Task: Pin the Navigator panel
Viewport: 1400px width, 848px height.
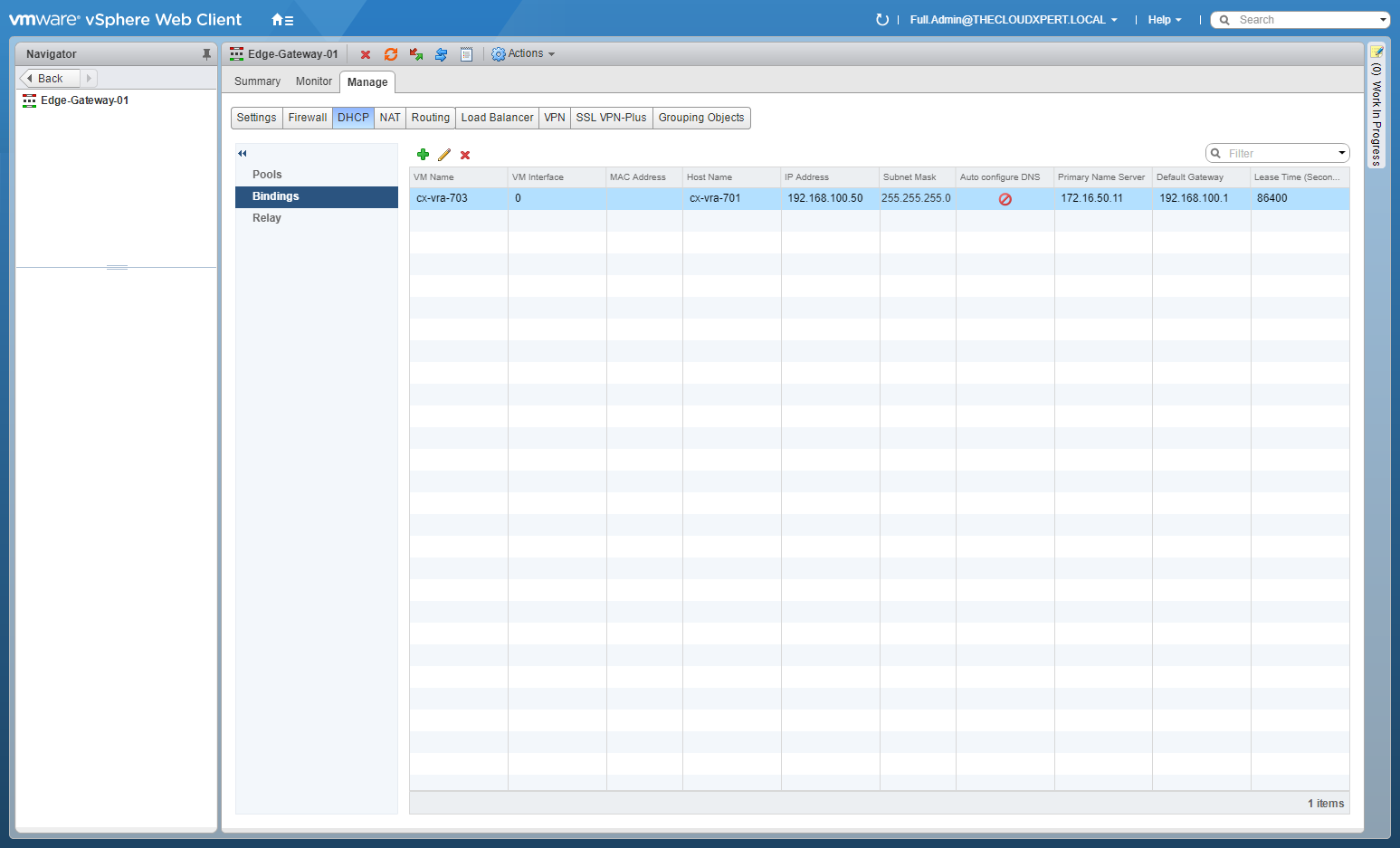Action: (x=206, y=54)
